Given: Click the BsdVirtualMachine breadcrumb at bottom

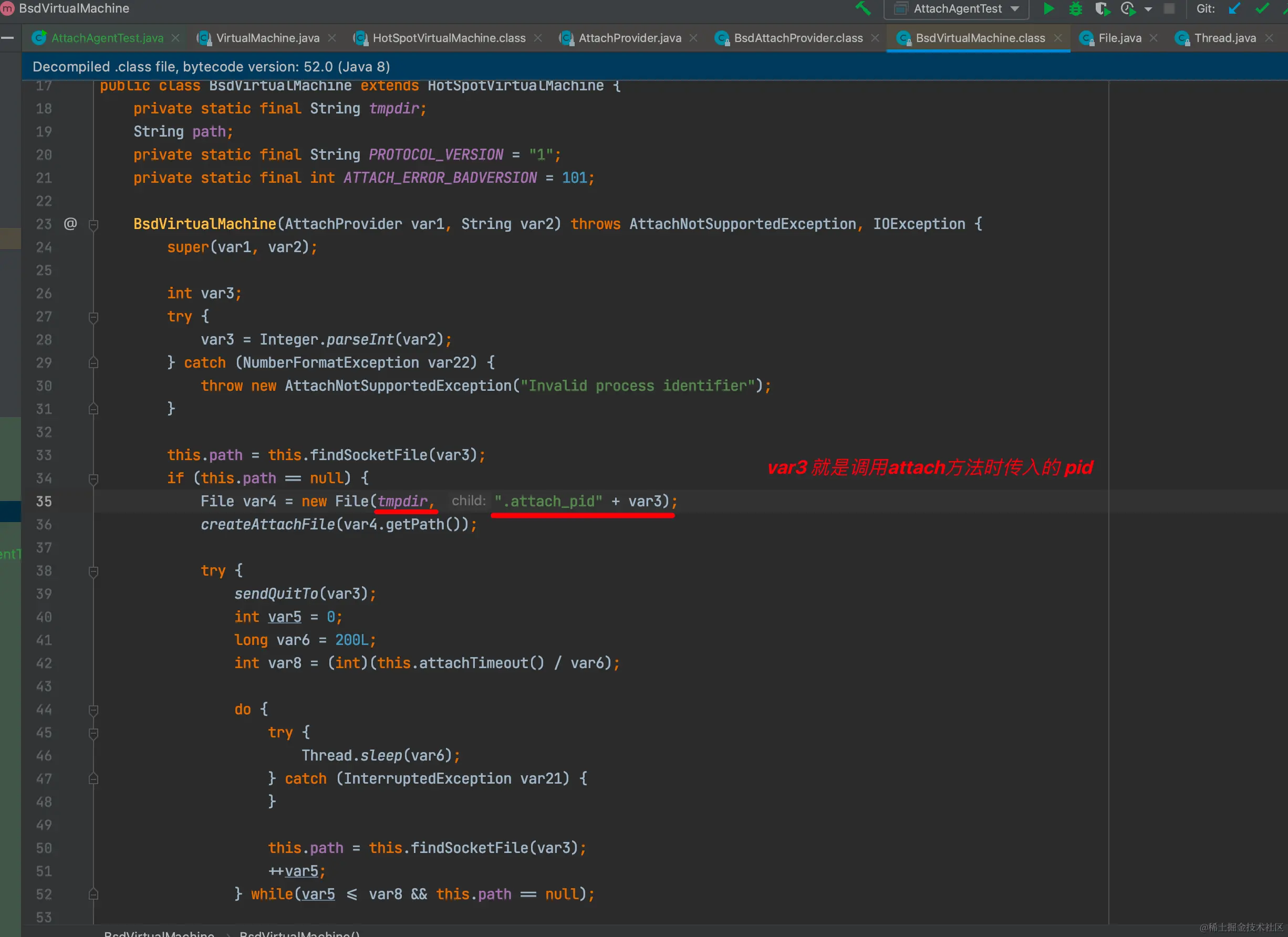Looking at the screenshot, I should pyautogui.click(x=159, y=933).
